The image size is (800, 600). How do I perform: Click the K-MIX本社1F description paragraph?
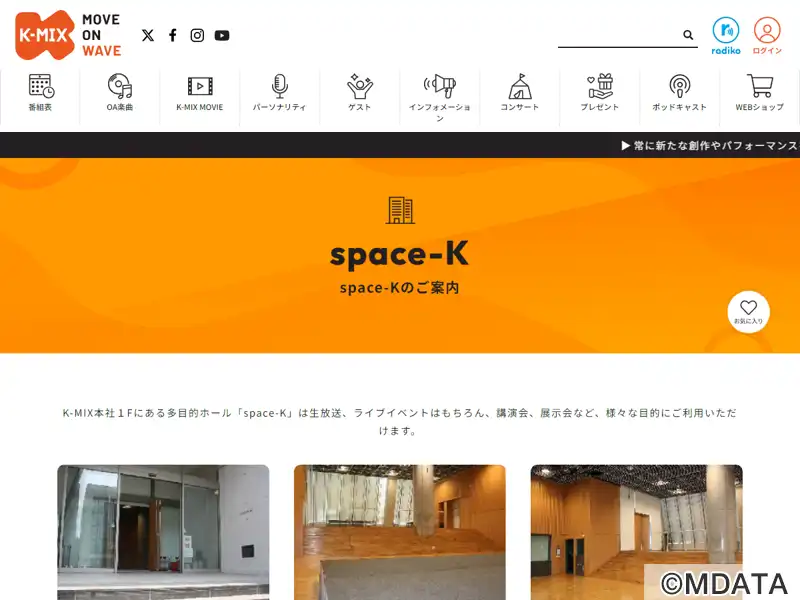399,421
